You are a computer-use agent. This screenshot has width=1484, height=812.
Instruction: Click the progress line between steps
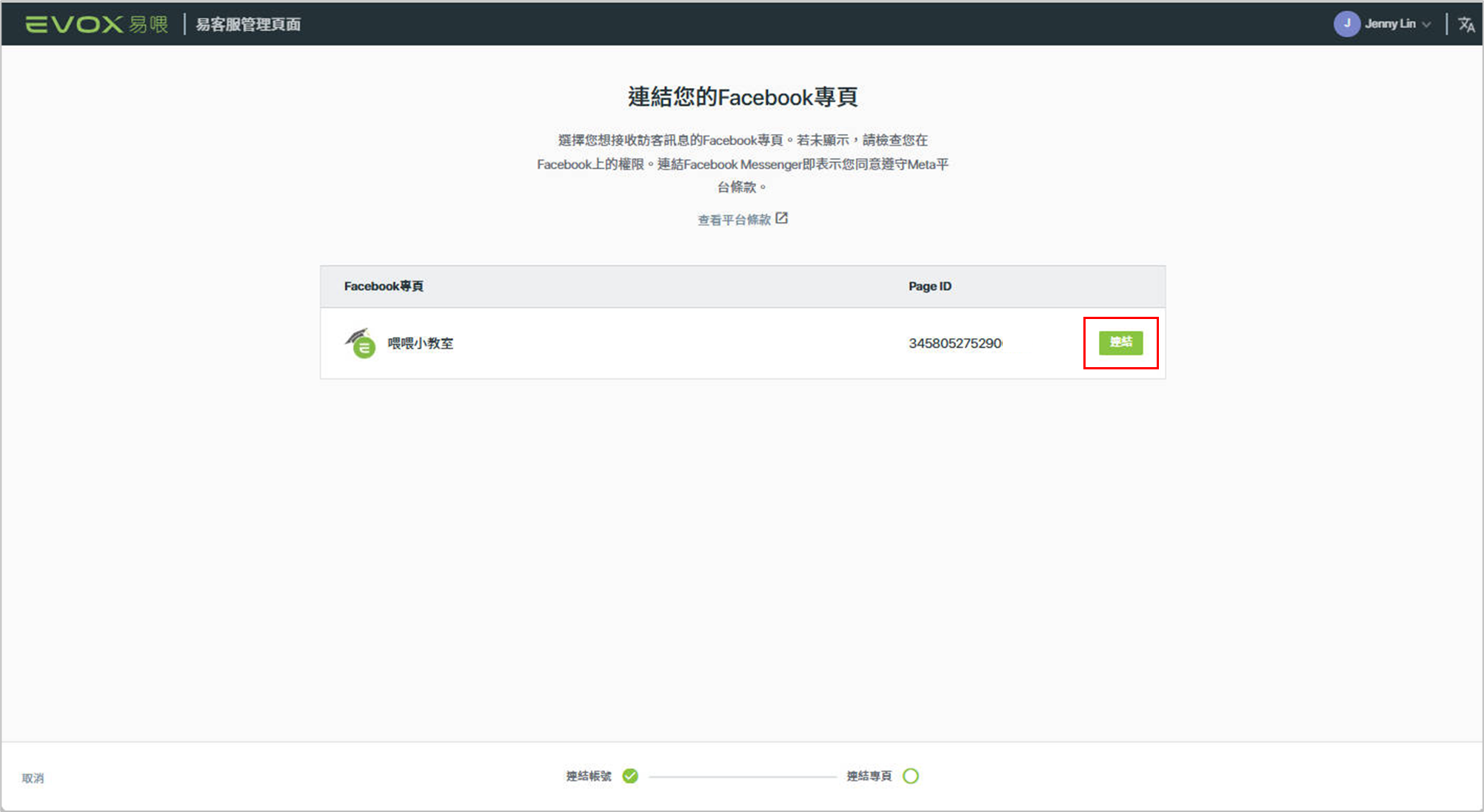tap(742, 776)
